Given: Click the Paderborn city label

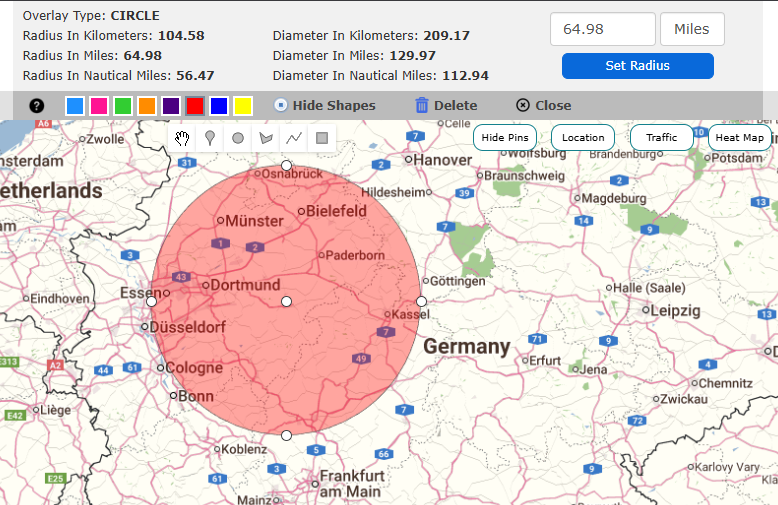Looking at the screenshot, I should point(355,255).
